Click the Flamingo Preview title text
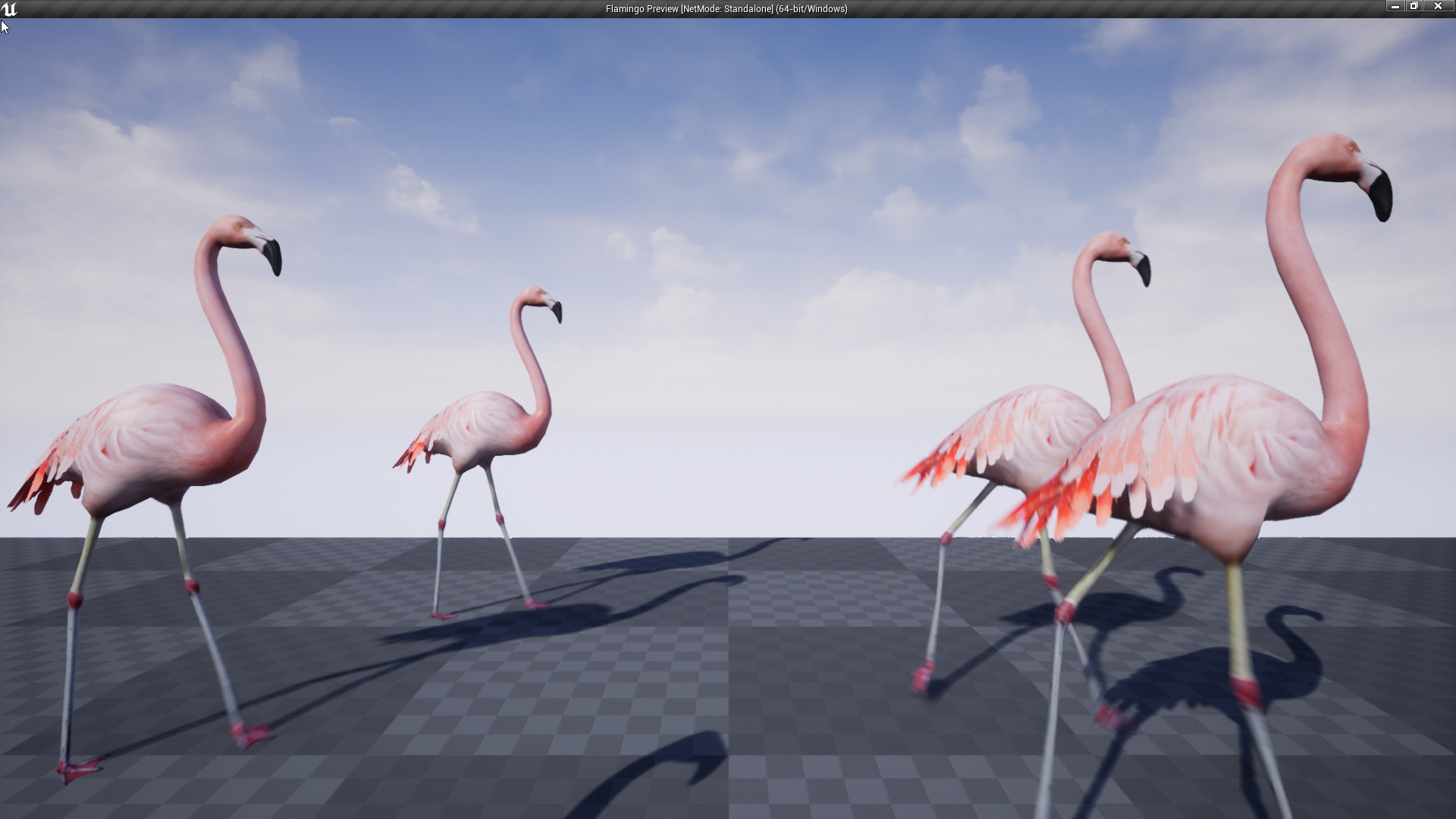1456x819 pixels. tap(726, 9)
